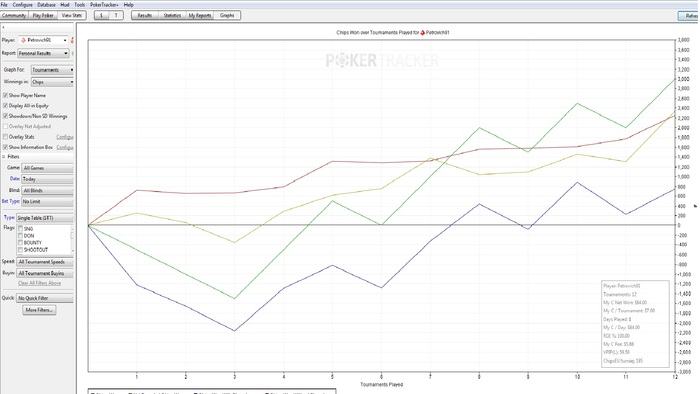Open the Speed filter showing All Tournament Speeds
Screen dimensions: 700x394
pyautogui.click(x=45, y=262)
